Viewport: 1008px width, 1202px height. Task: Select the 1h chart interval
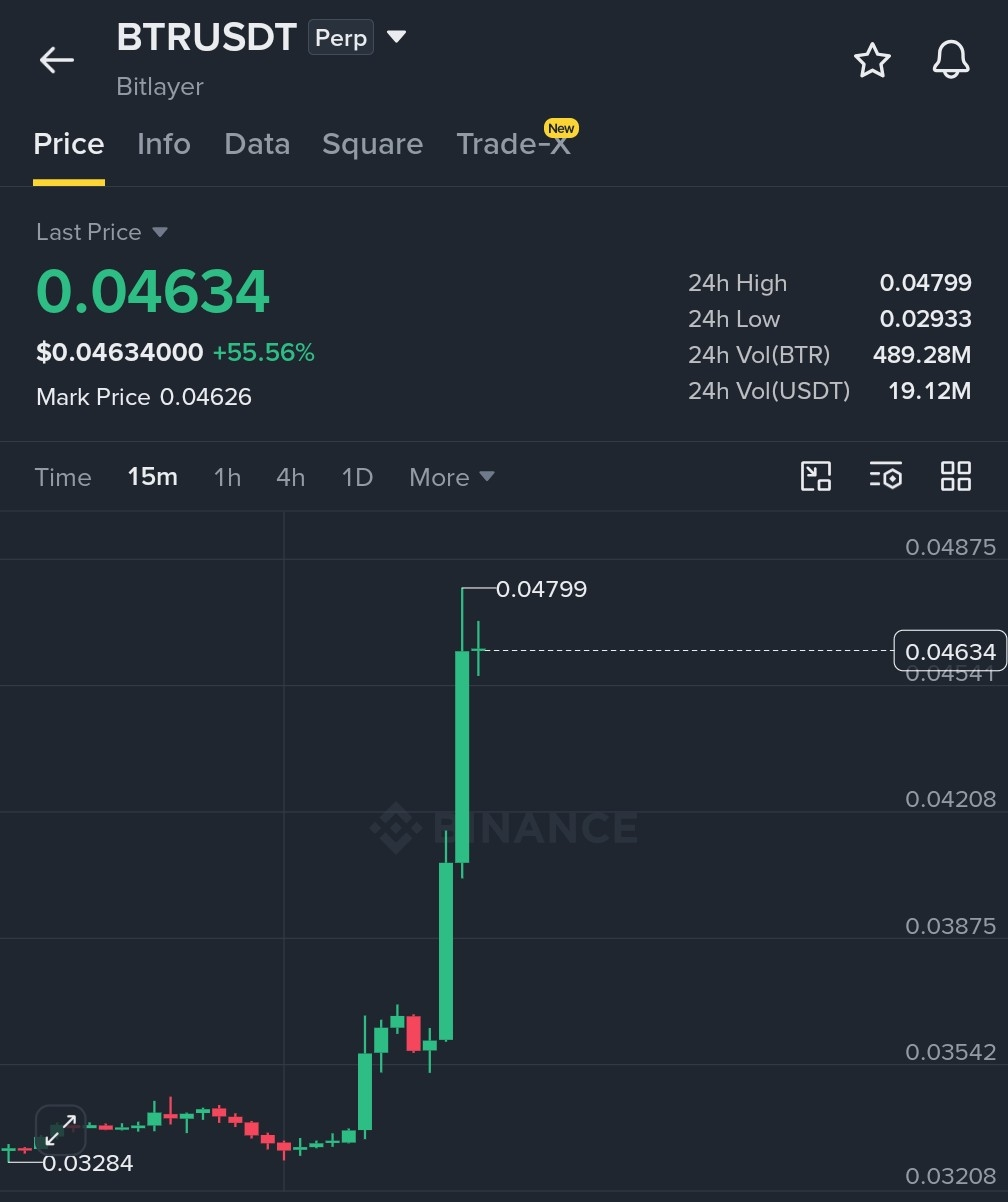click(227, 477)
